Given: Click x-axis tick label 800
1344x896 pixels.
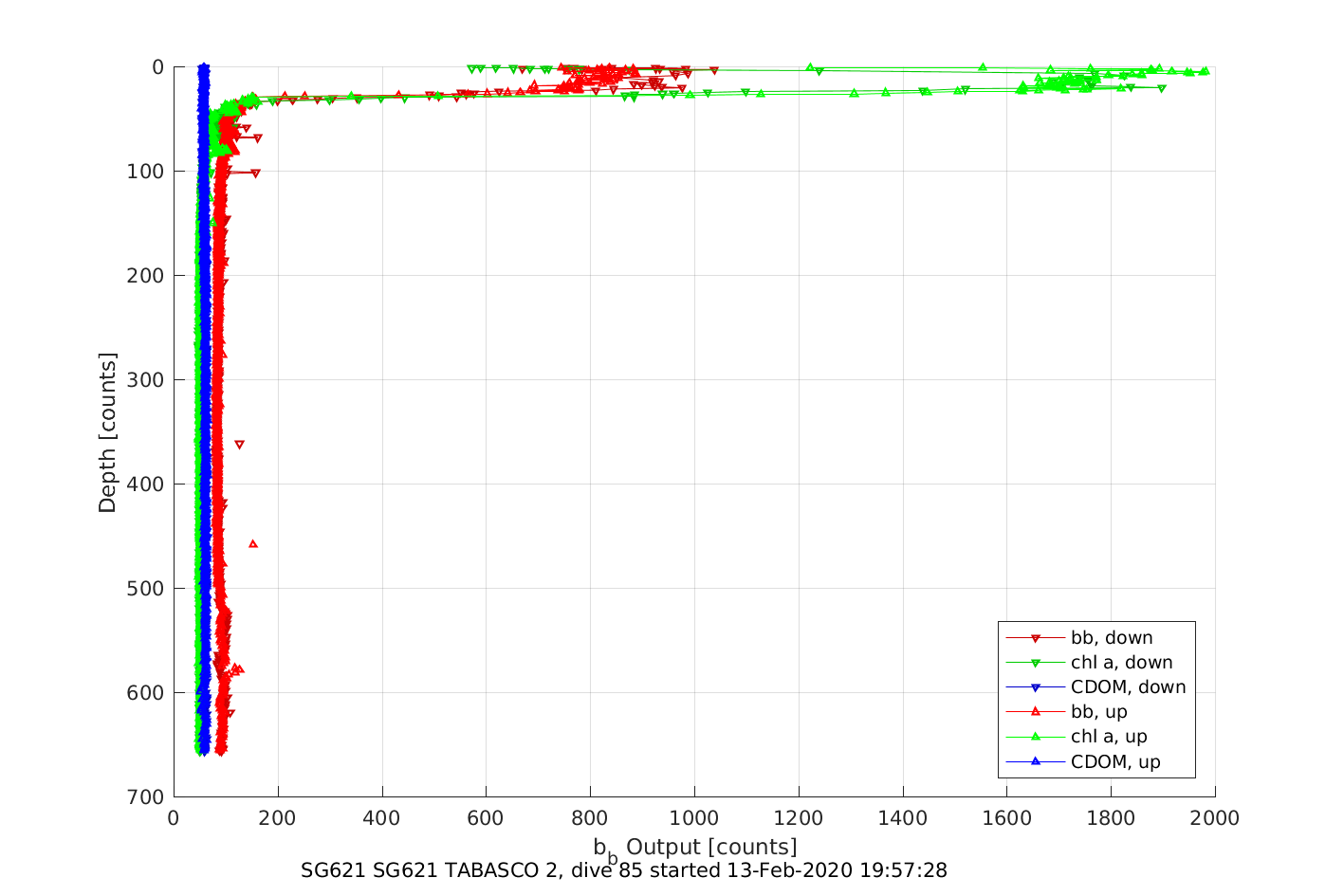Looking at the screenshot, I should (x=590, y=818).
